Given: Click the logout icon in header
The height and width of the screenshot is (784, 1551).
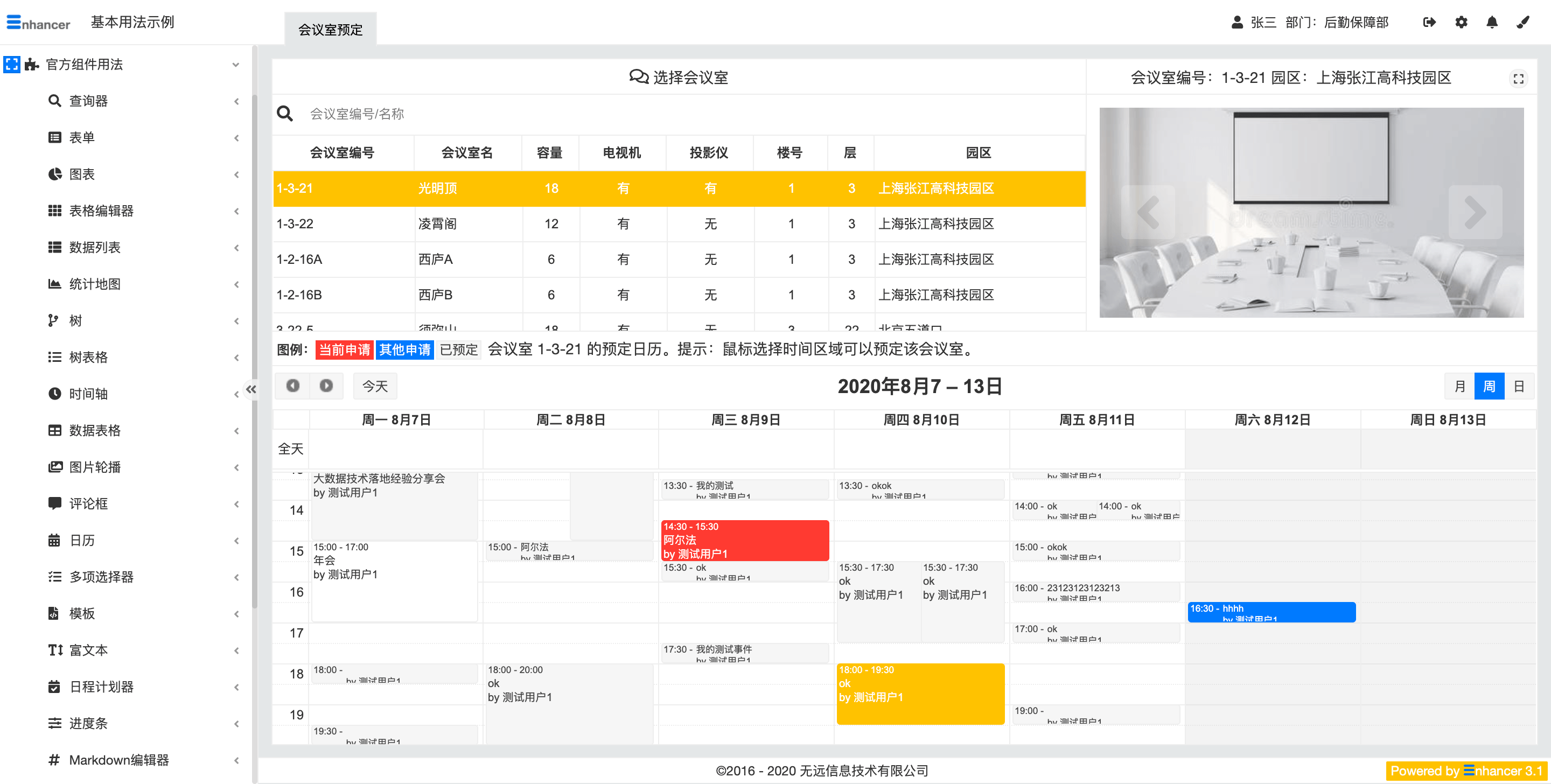Looking at the screenshot, I should tap(1429, 22).
